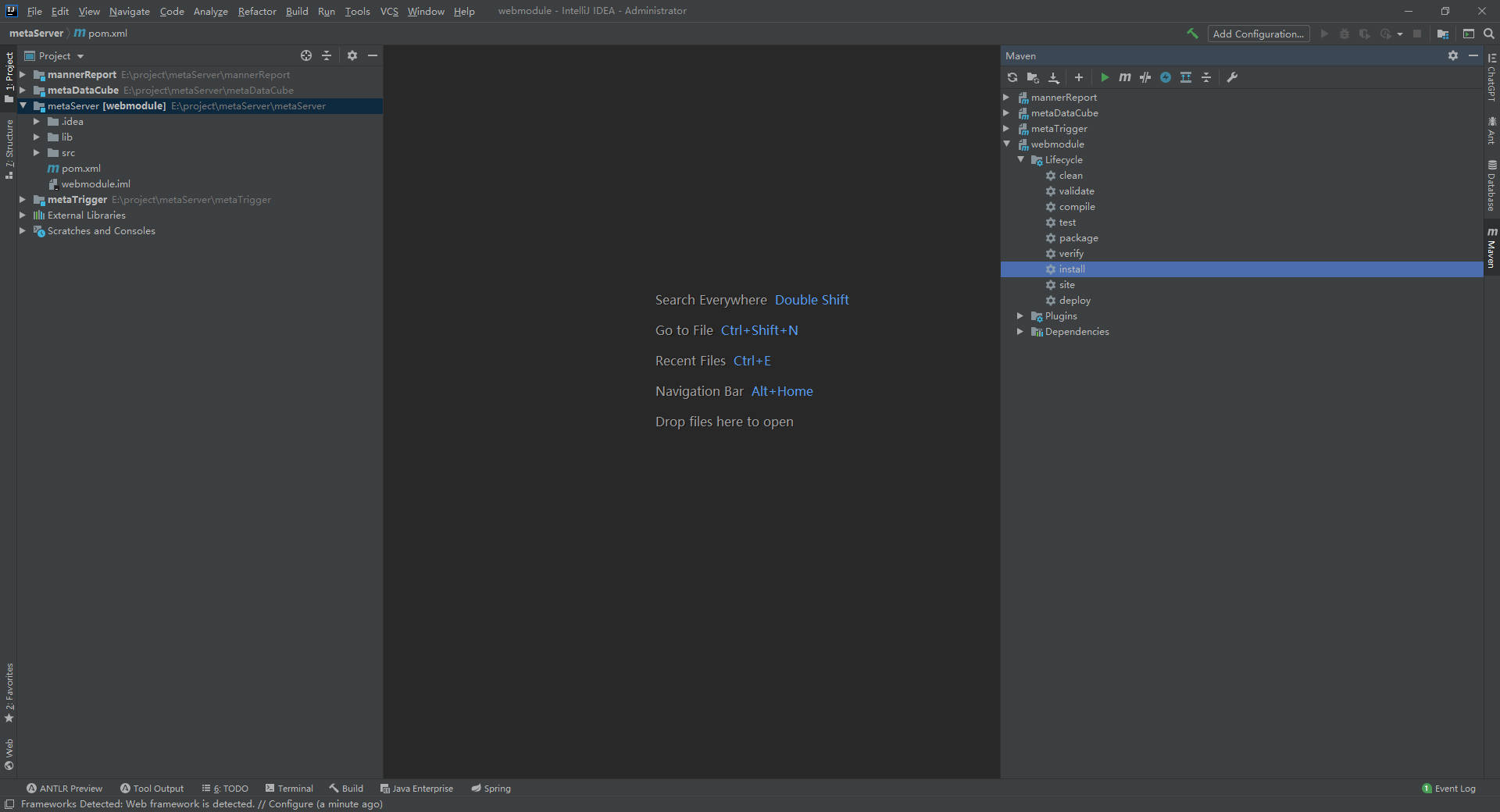Expand mannerReport in Maven panel
This screenshot has height=812, width=1500.
(1006, 97)
